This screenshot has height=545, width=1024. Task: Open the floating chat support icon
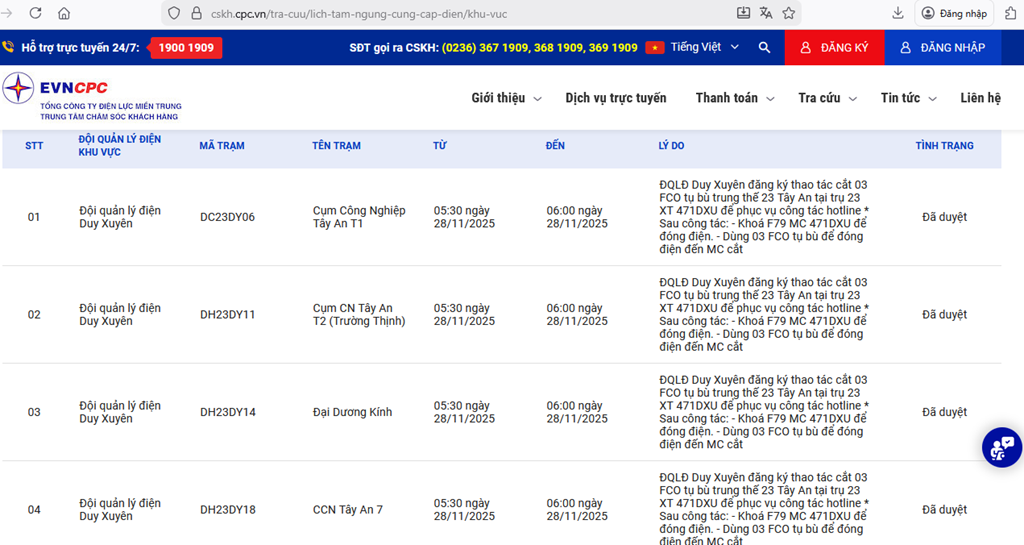point(1000,447)
